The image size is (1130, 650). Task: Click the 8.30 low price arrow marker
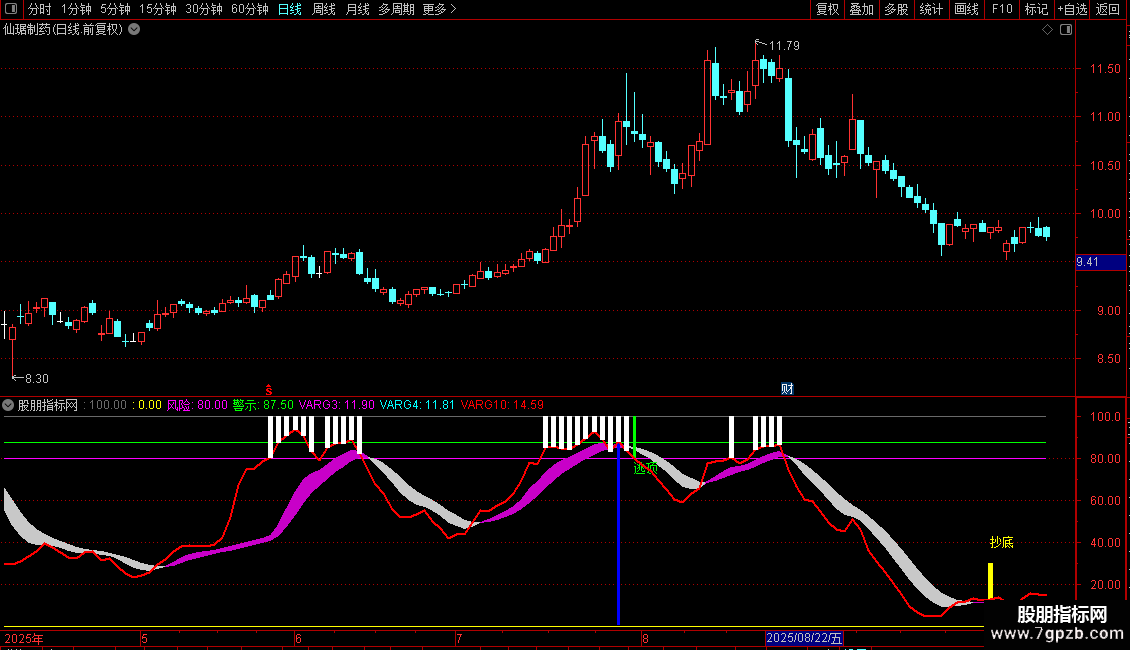(x=30, y=378)
